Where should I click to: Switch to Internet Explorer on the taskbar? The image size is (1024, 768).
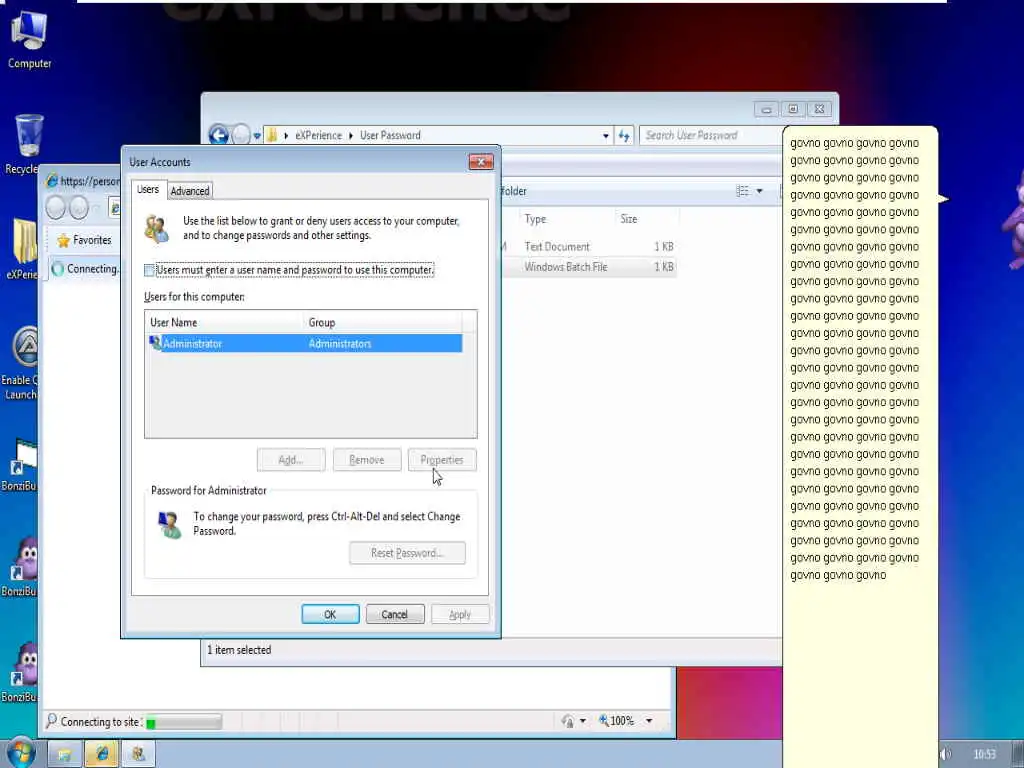(101, 754)
